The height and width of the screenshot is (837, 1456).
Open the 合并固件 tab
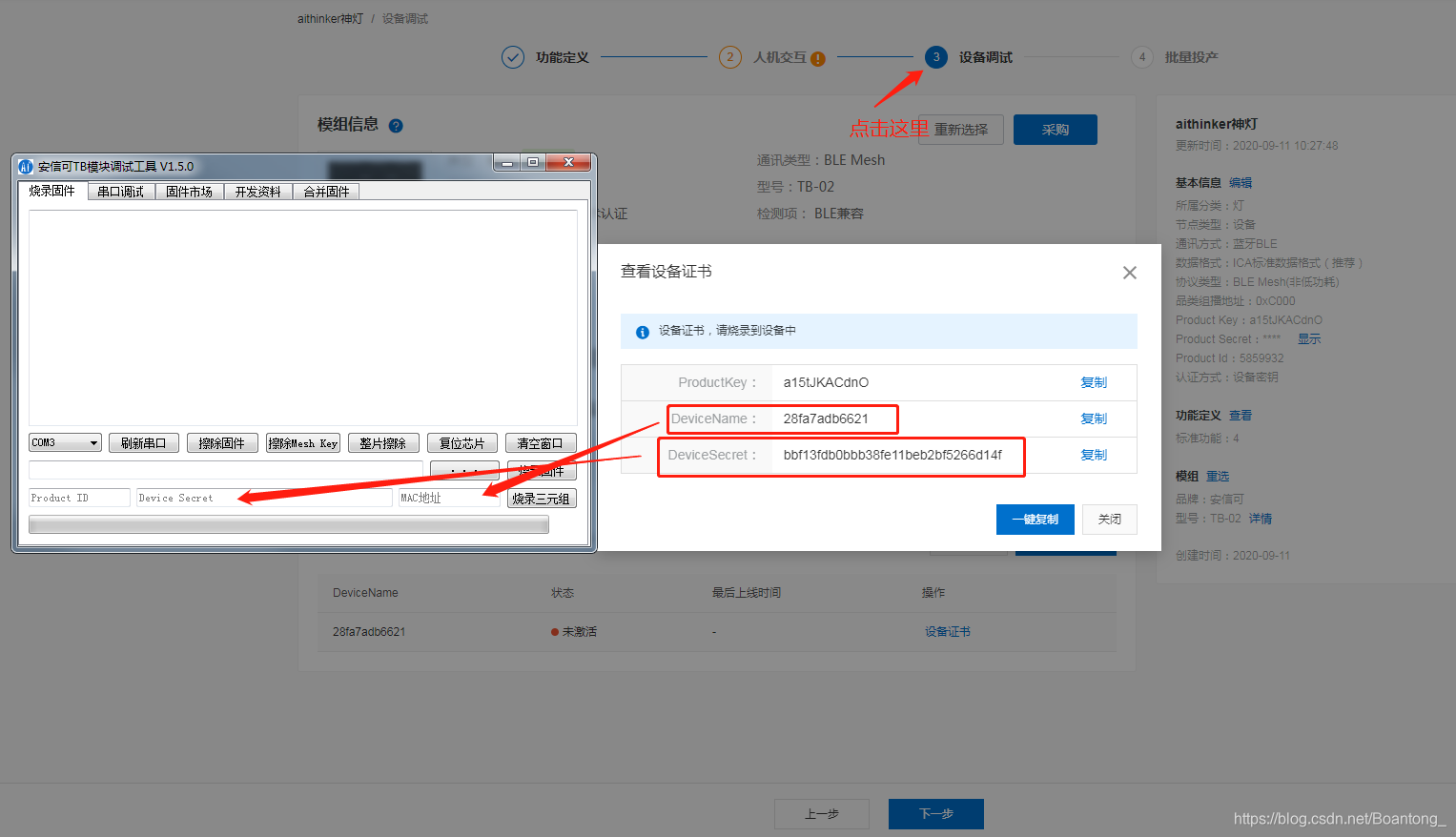tap(326, 192)
